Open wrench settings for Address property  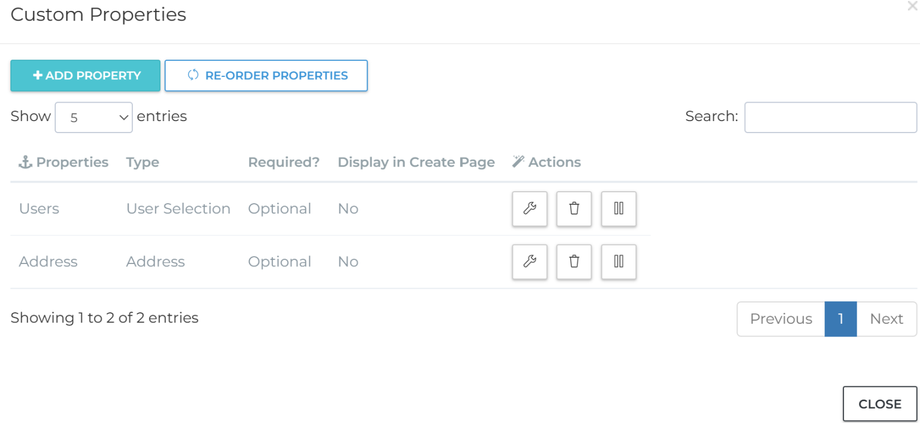tap(529, 261)
